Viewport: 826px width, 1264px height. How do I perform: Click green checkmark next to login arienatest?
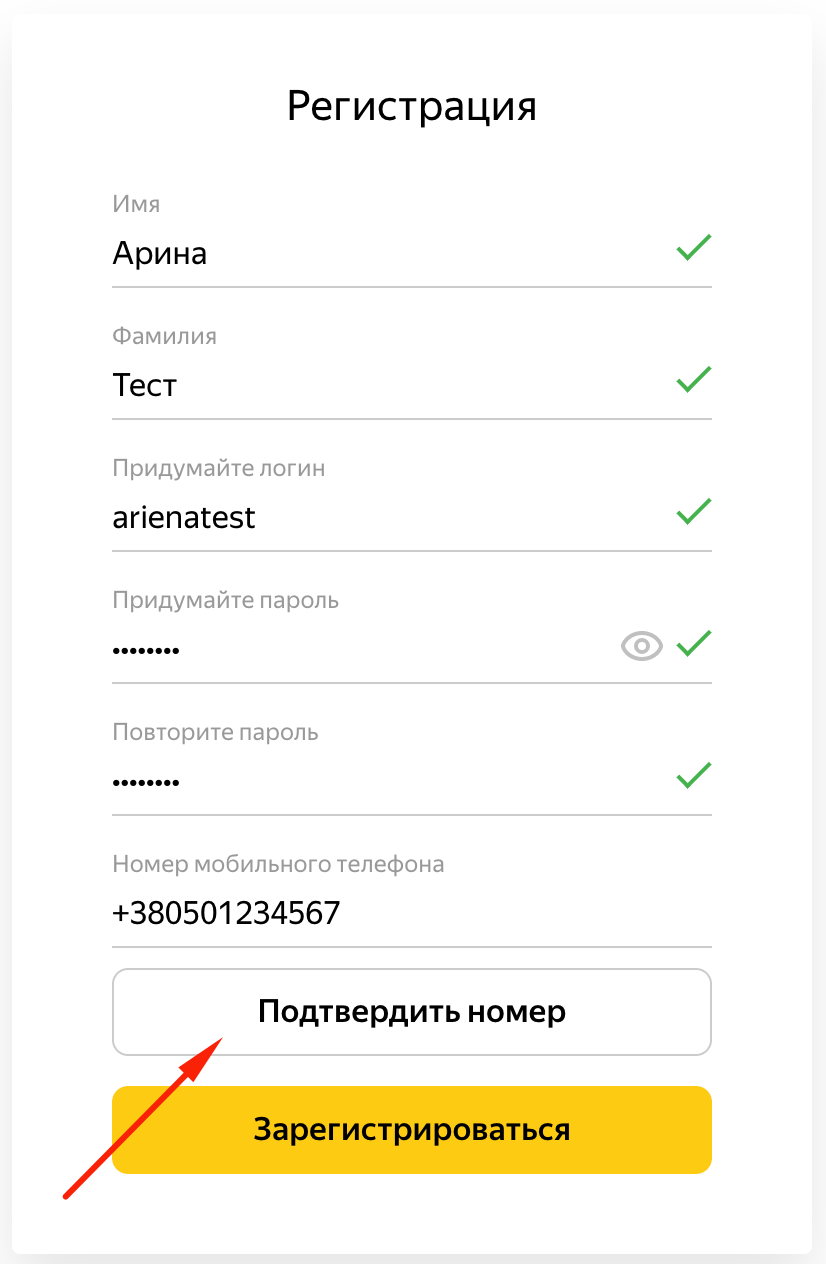coord(693,511)
